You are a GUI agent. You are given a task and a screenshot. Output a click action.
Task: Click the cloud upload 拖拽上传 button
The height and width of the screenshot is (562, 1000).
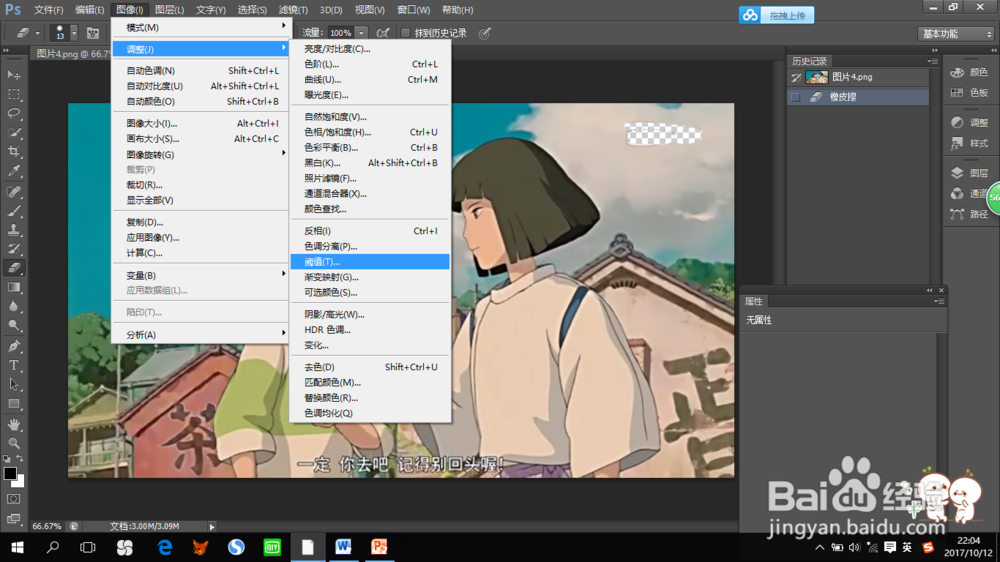[776, 15]
